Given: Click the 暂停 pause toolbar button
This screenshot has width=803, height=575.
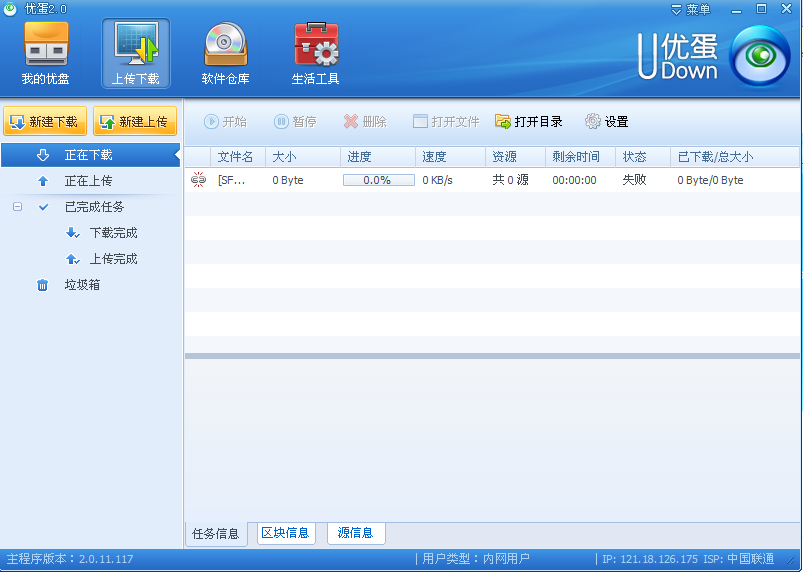Looking at the screenshot, I should tap(295, 122).
